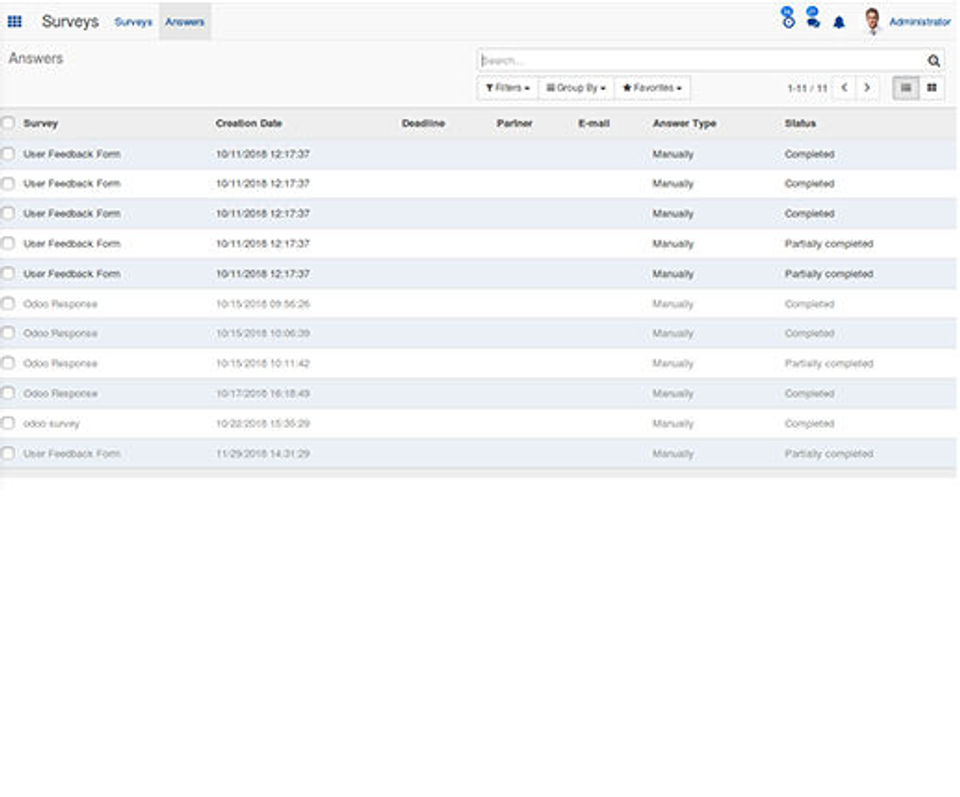
Task: Check the Odoo Response 10/15/2018 09:56:26 checkbox
Action: [8, 304]
